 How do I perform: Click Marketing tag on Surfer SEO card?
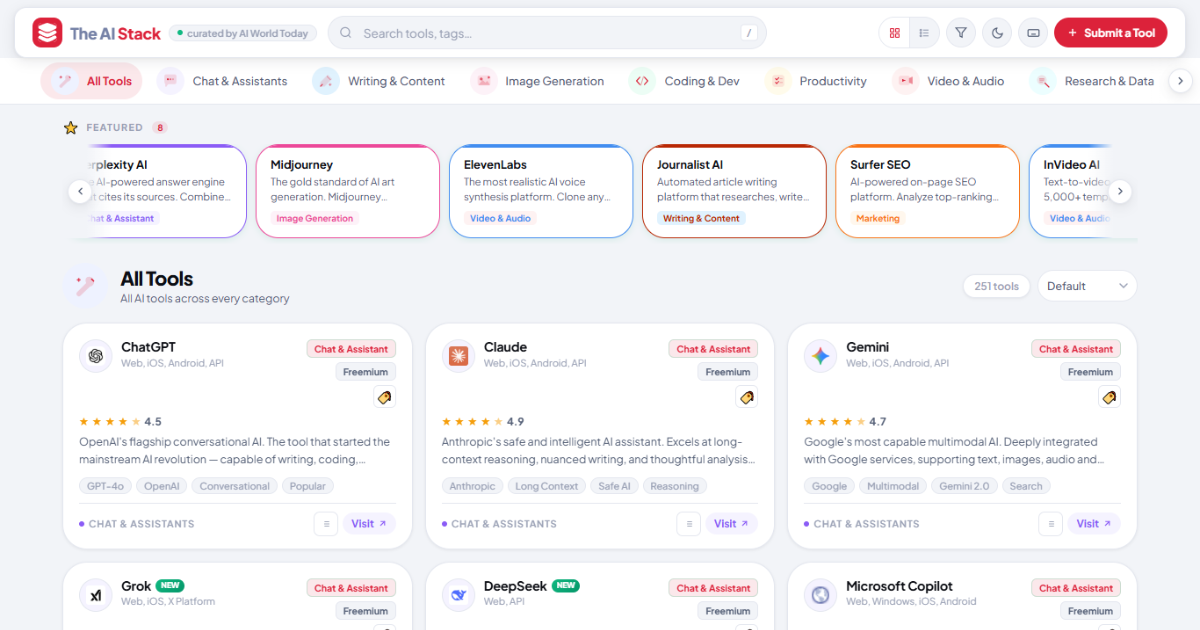click(878, 218)
